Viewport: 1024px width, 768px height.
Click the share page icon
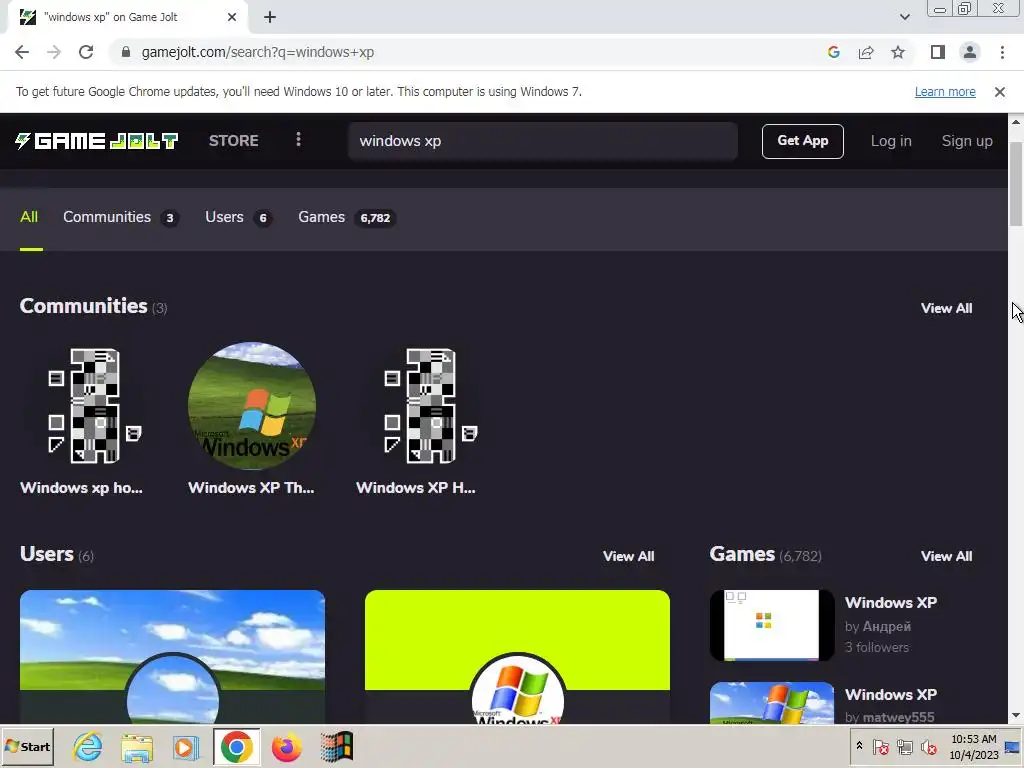(866, 52)
